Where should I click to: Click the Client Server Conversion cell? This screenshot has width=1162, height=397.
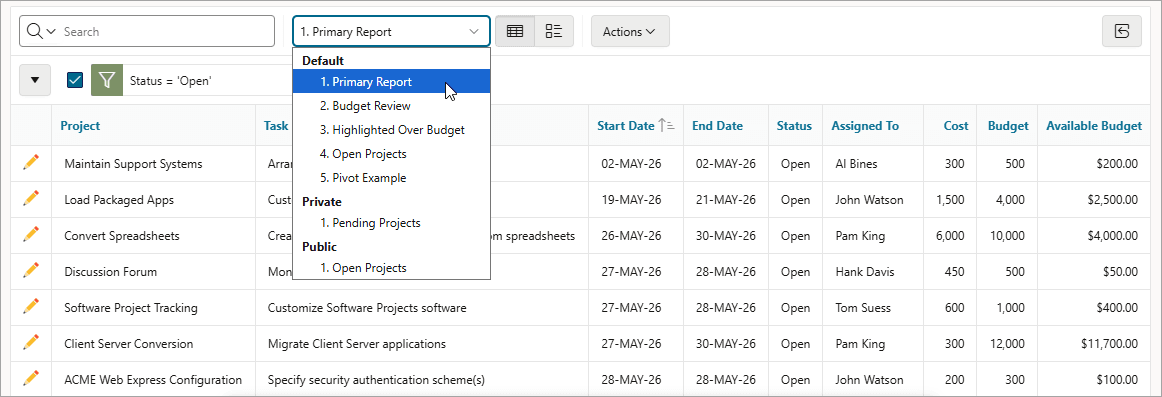point(153,344)
